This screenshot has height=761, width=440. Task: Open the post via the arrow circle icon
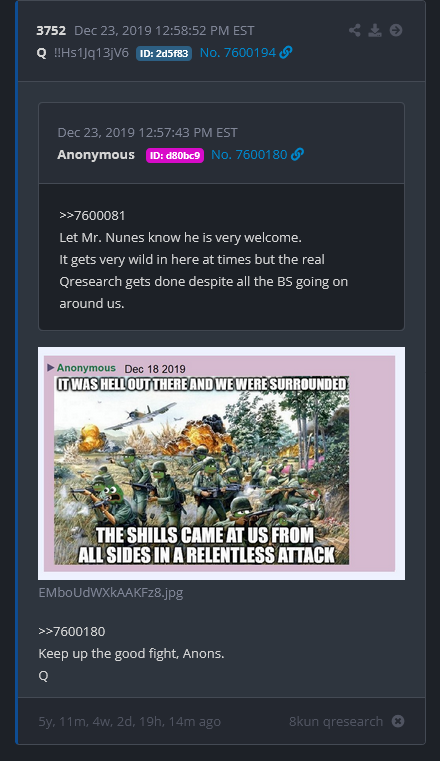[396, 31]
